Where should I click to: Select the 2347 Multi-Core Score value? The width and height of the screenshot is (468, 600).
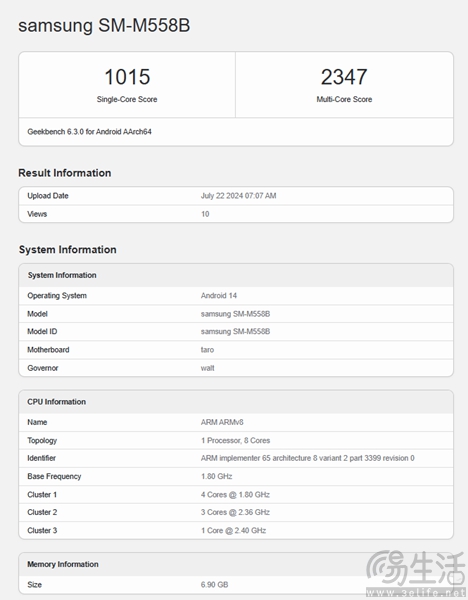coord(344,77)
